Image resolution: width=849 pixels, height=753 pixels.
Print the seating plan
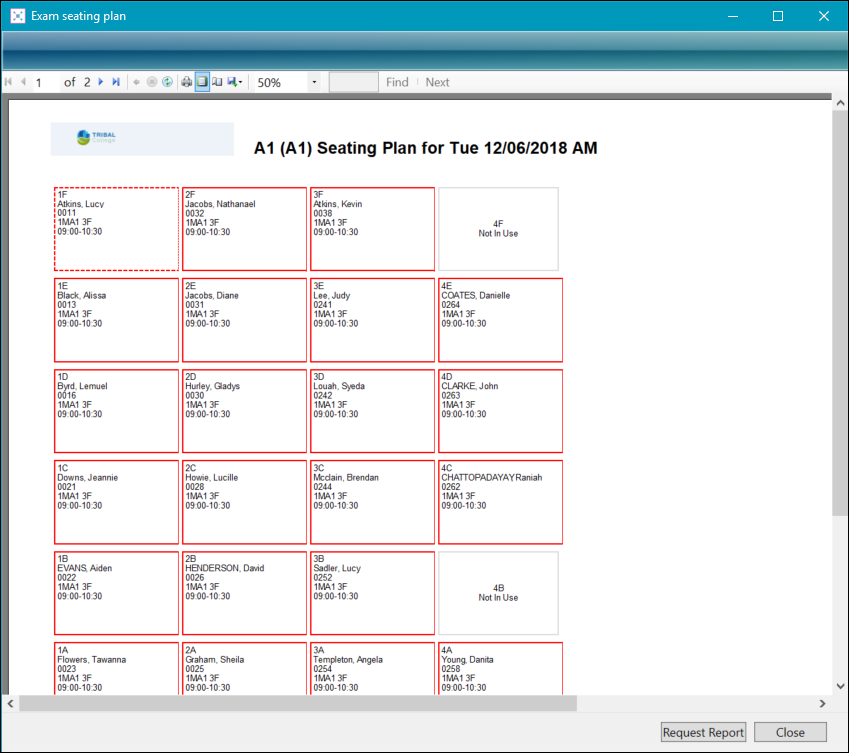coord(186,82)
